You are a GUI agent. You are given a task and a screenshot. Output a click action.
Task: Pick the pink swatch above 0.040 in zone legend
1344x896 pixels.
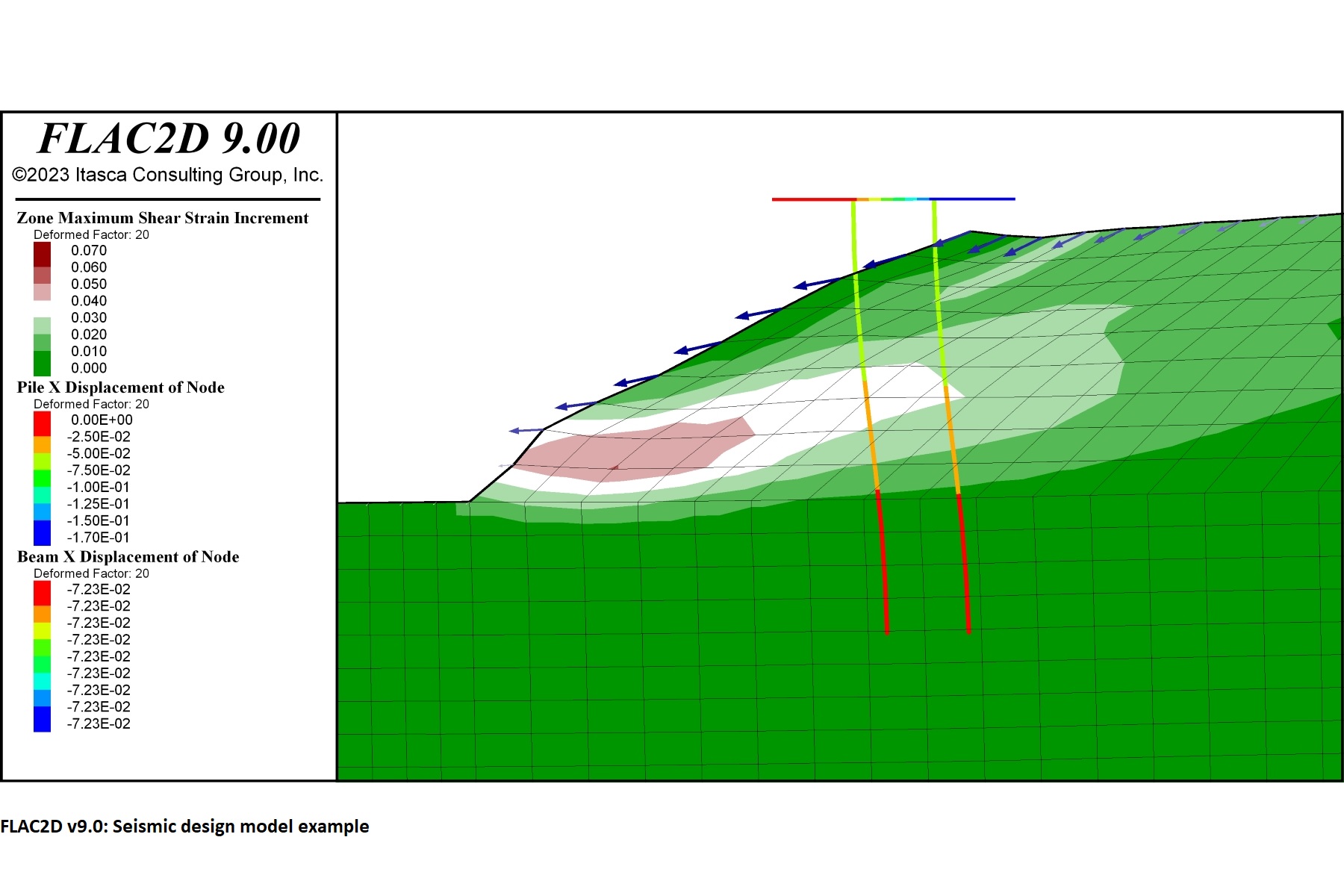pyautogui.click(x=42, y=292)
